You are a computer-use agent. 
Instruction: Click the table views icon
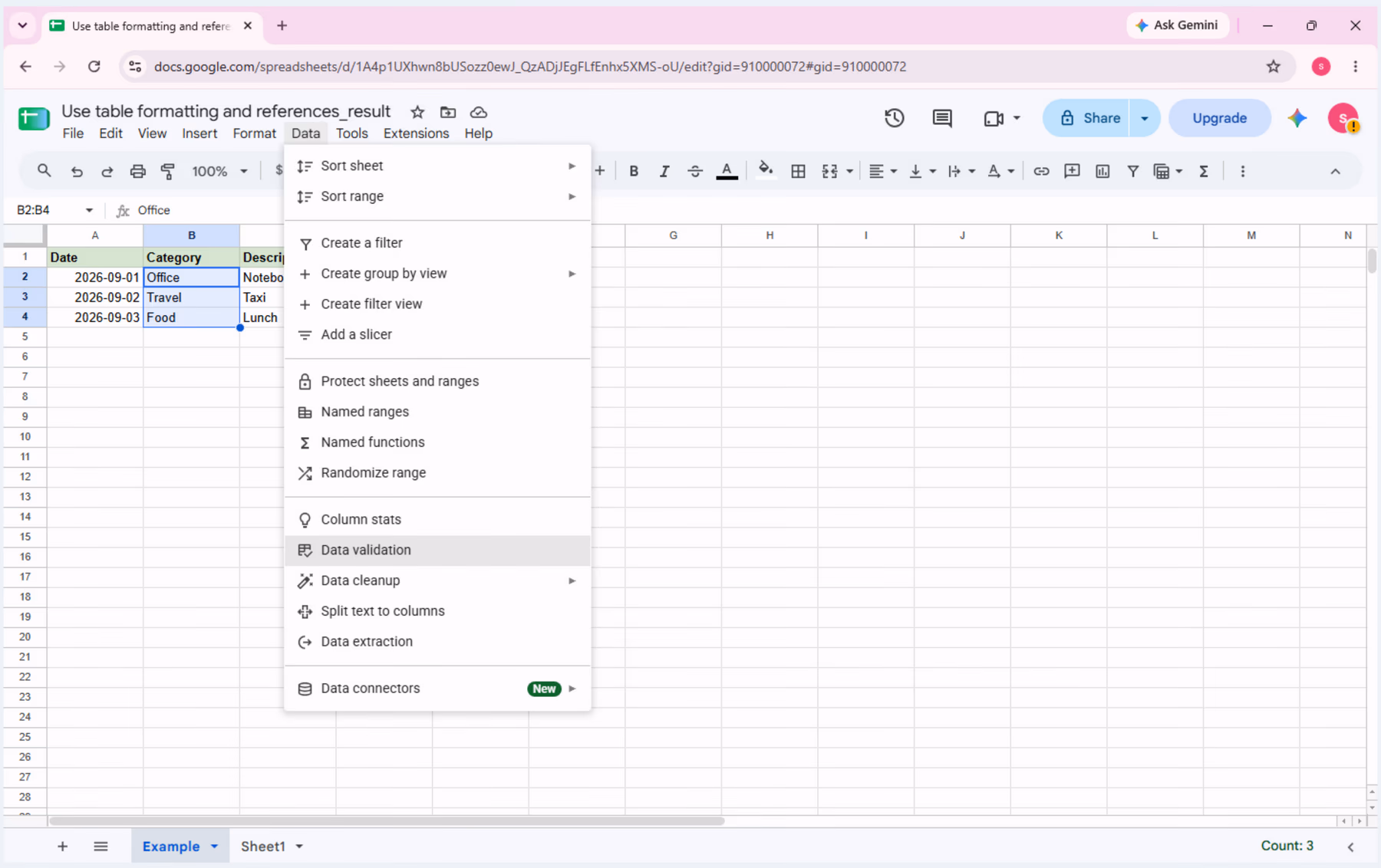tap(1162, 171)
